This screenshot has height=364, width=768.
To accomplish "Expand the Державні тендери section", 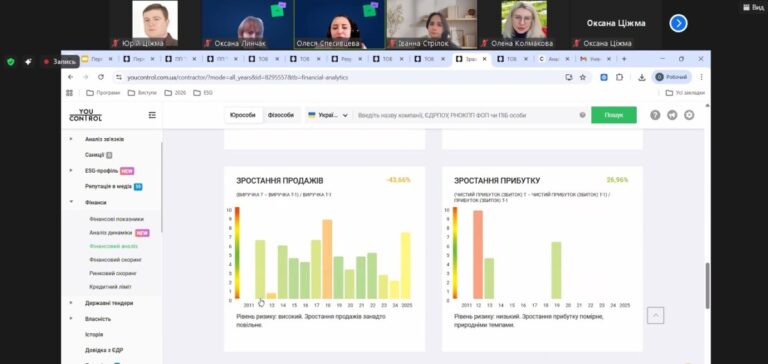I will (x=71, y=303).
